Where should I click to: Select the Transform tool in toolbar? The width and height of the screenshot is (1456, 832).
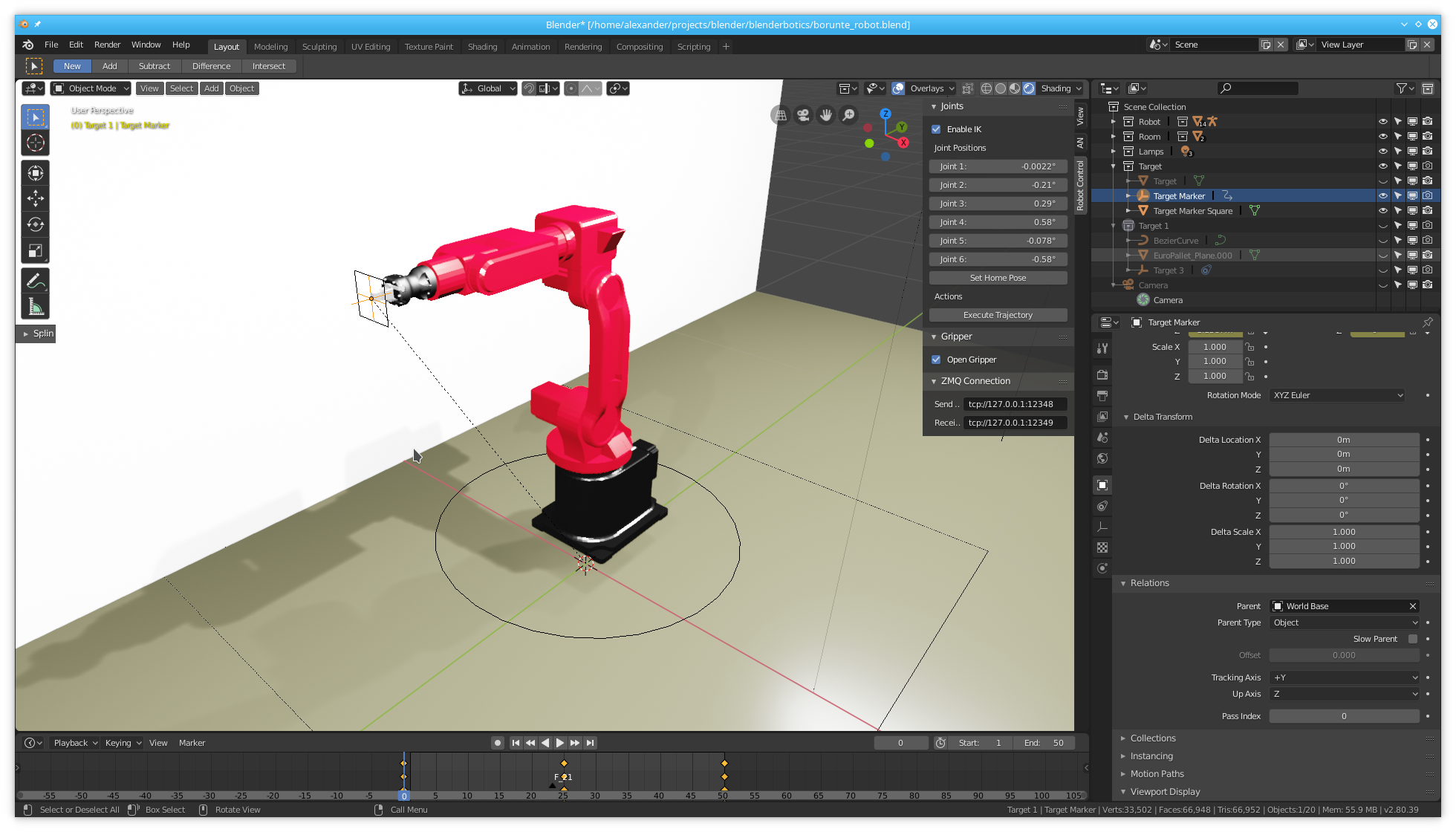[36, 173]
